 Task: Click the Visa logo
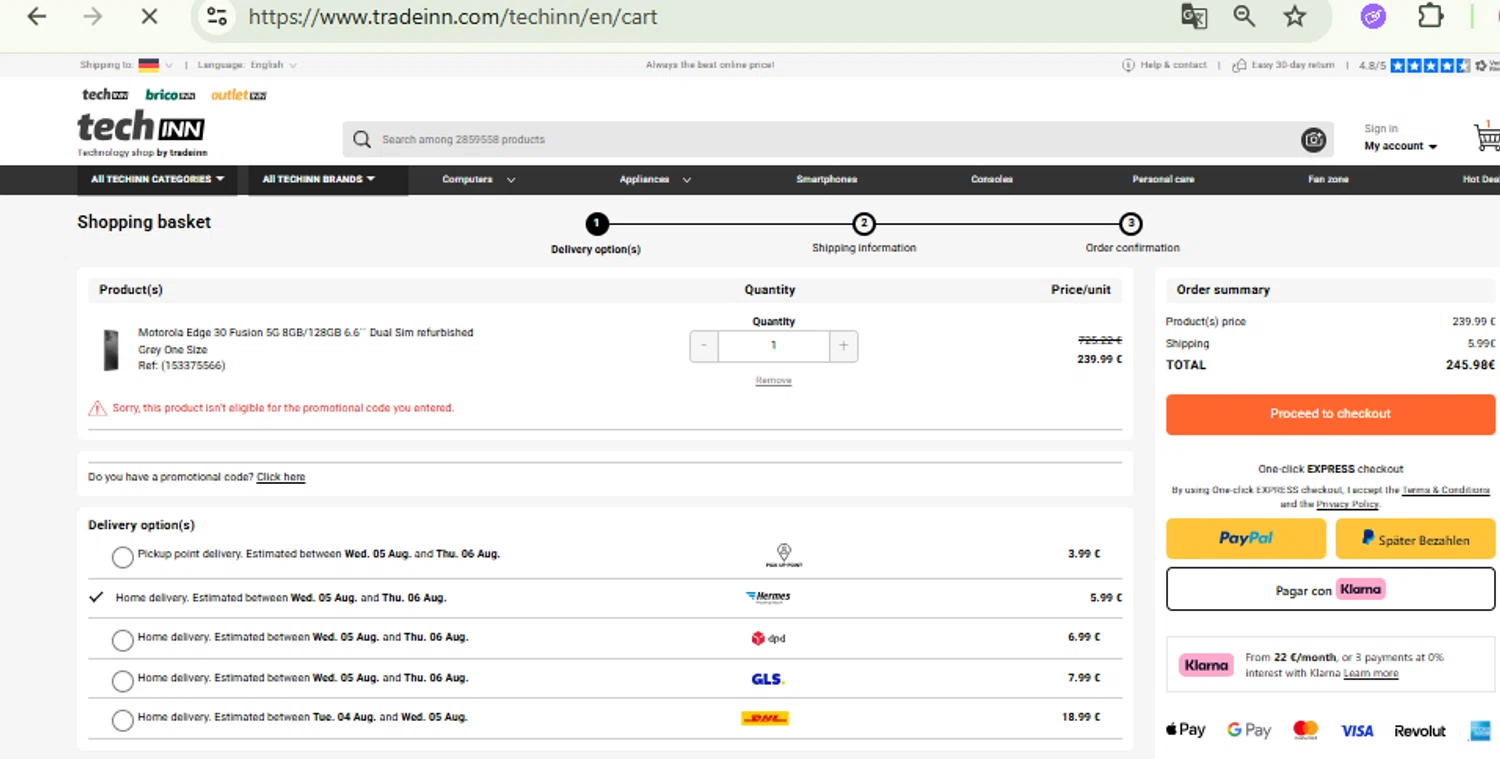pos(1357,731)
